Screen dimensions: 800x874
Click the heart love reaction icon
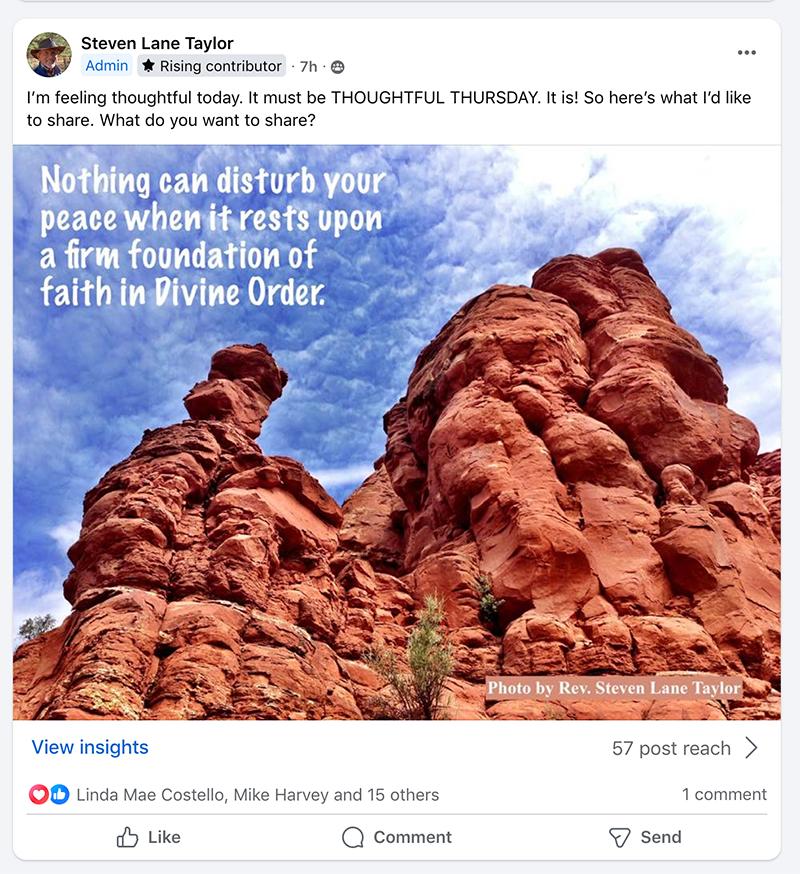[x=38, y=794]
